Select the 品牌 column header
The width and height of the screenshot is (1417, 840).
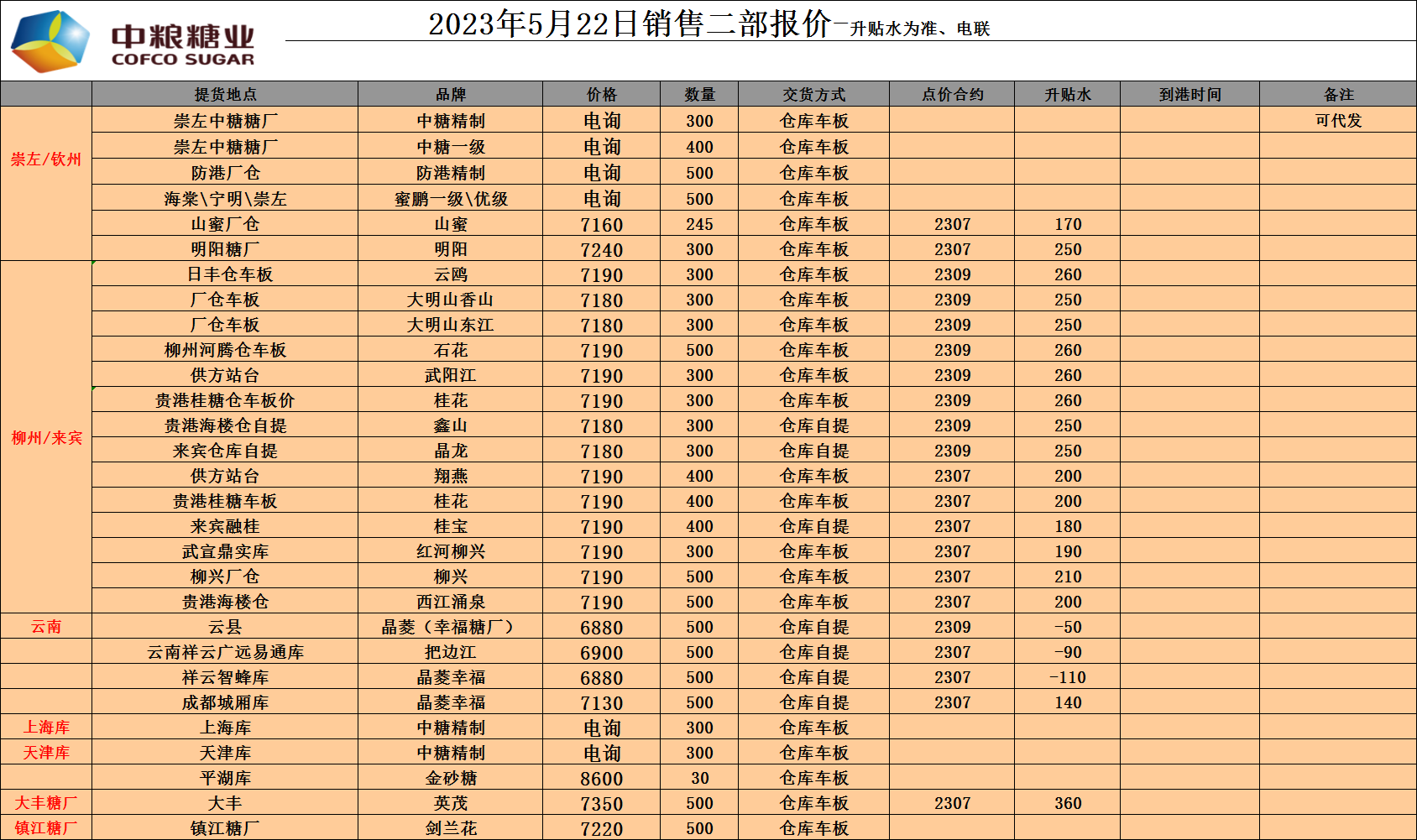coord(451,95)
